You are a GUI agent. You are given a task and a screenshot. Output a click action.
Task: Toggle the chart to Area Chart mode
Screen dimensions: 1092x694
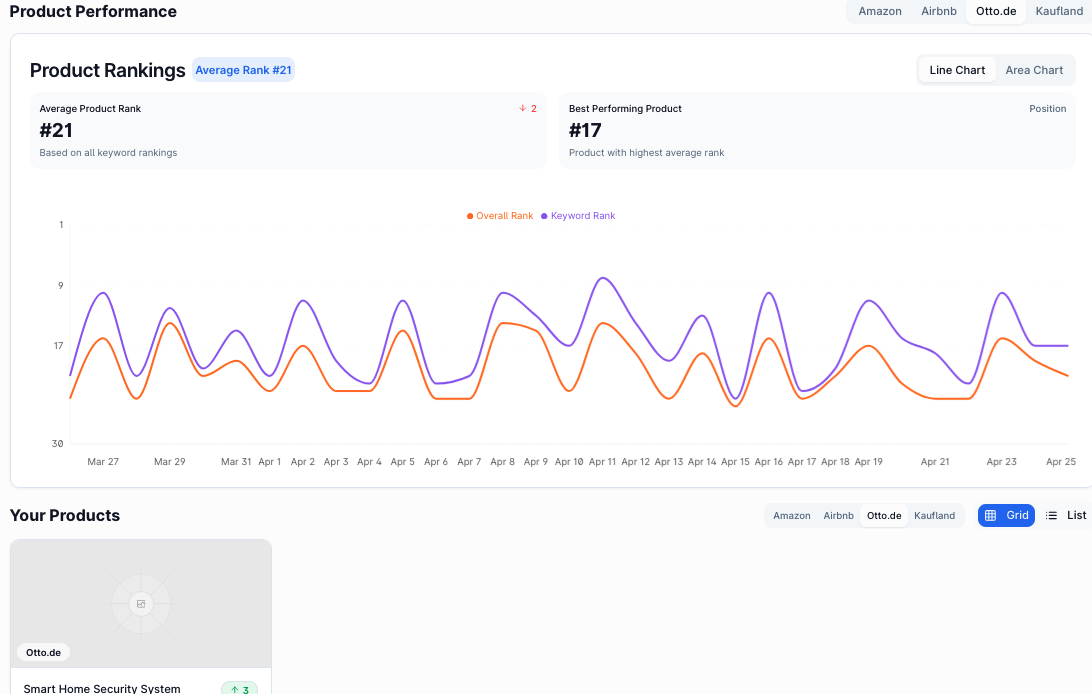1034,70
